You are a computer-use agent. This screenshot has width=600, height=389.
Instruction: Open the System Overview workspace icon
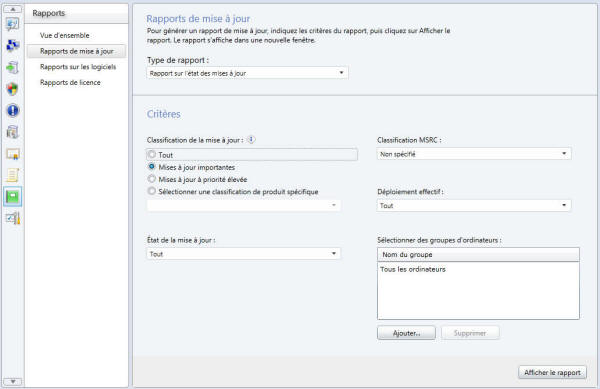12,24
